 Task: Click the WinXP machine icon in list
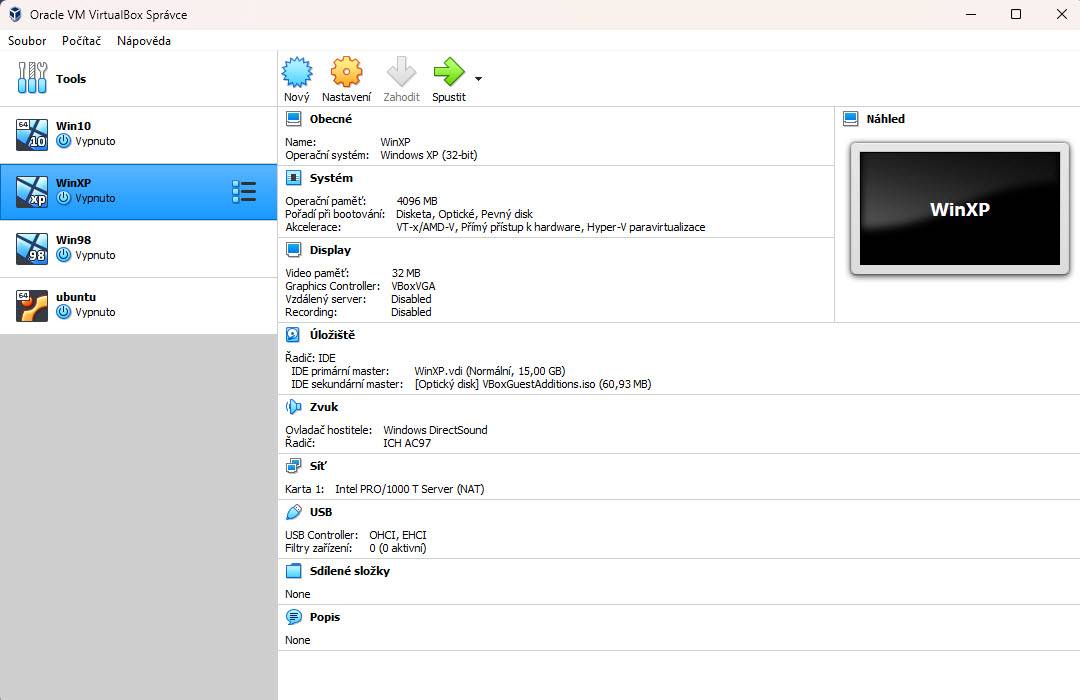pyautogui.click(x=32, y=191)
